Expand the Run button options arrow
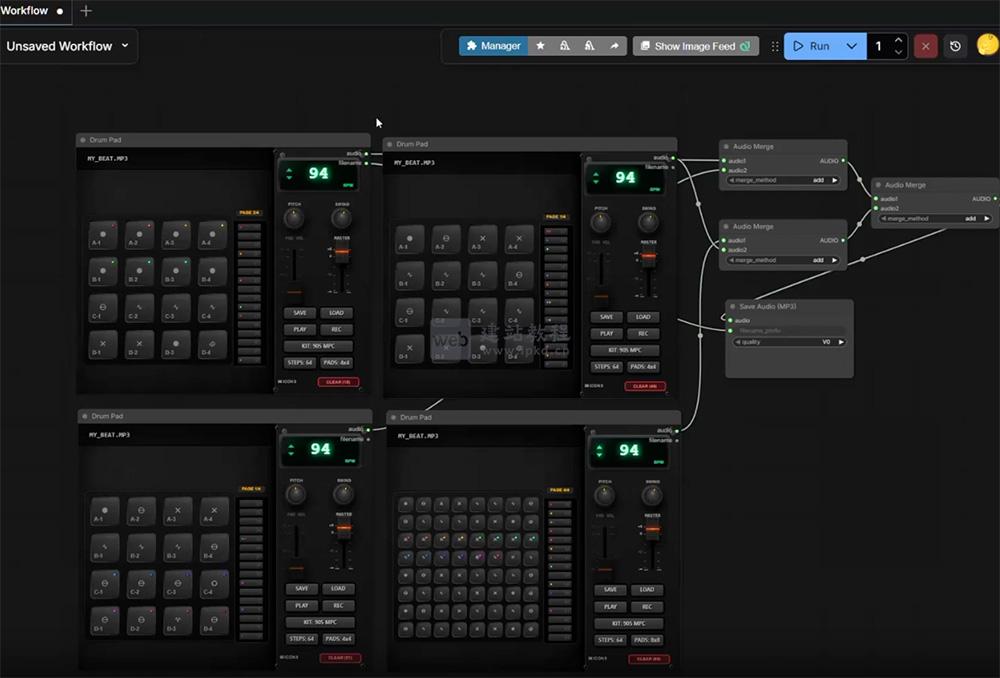Screen dimensions: 1000x678 point(851,46)
